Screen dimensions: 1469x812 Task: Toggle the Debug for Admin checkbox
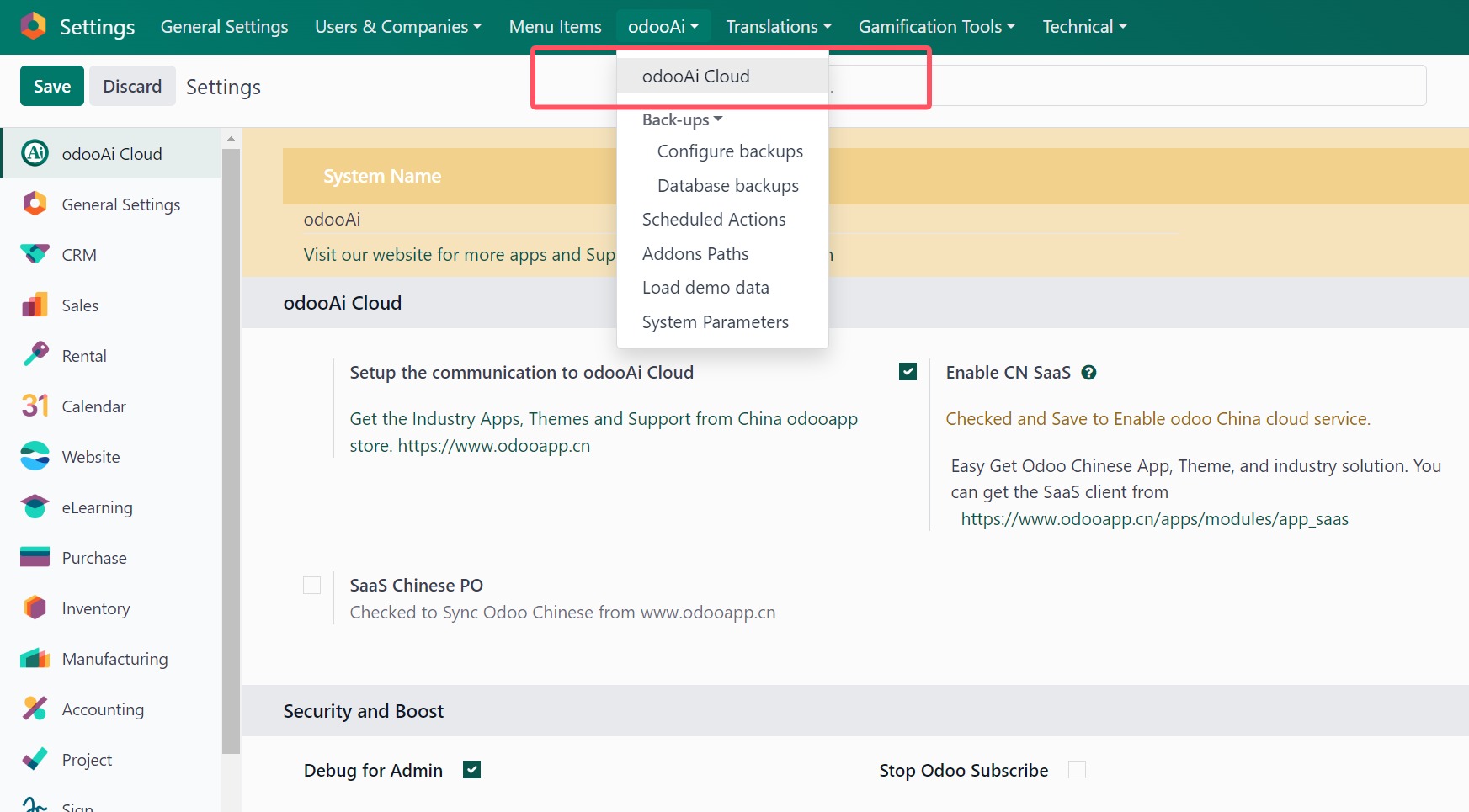coord(472,770)
